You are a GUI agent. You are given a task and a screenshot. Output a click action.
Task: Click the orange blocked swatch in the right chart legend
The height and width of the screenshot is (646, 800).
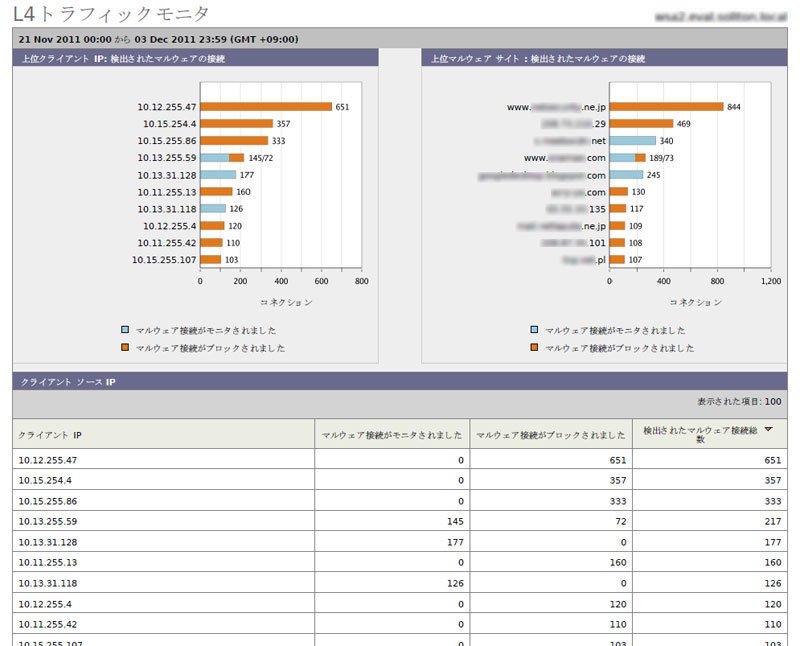534,347
